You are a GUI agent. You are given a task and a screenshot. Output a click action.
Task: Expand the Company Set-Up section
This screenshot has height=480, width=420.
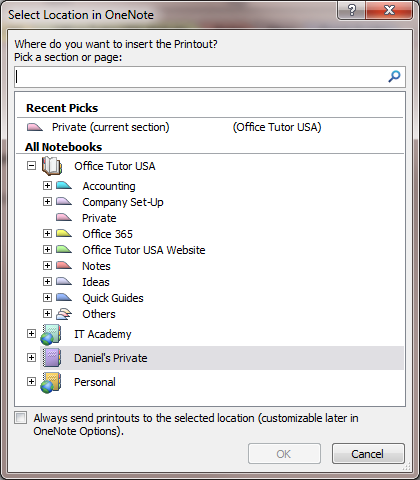pyautogui.click(x=47, y=201)
